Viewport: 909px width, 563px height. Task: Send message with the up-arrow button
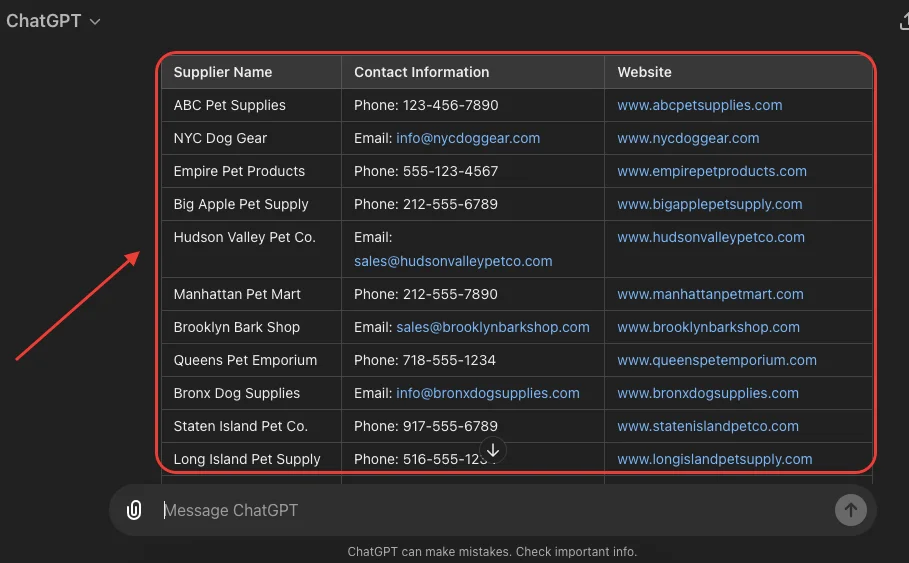850,510
